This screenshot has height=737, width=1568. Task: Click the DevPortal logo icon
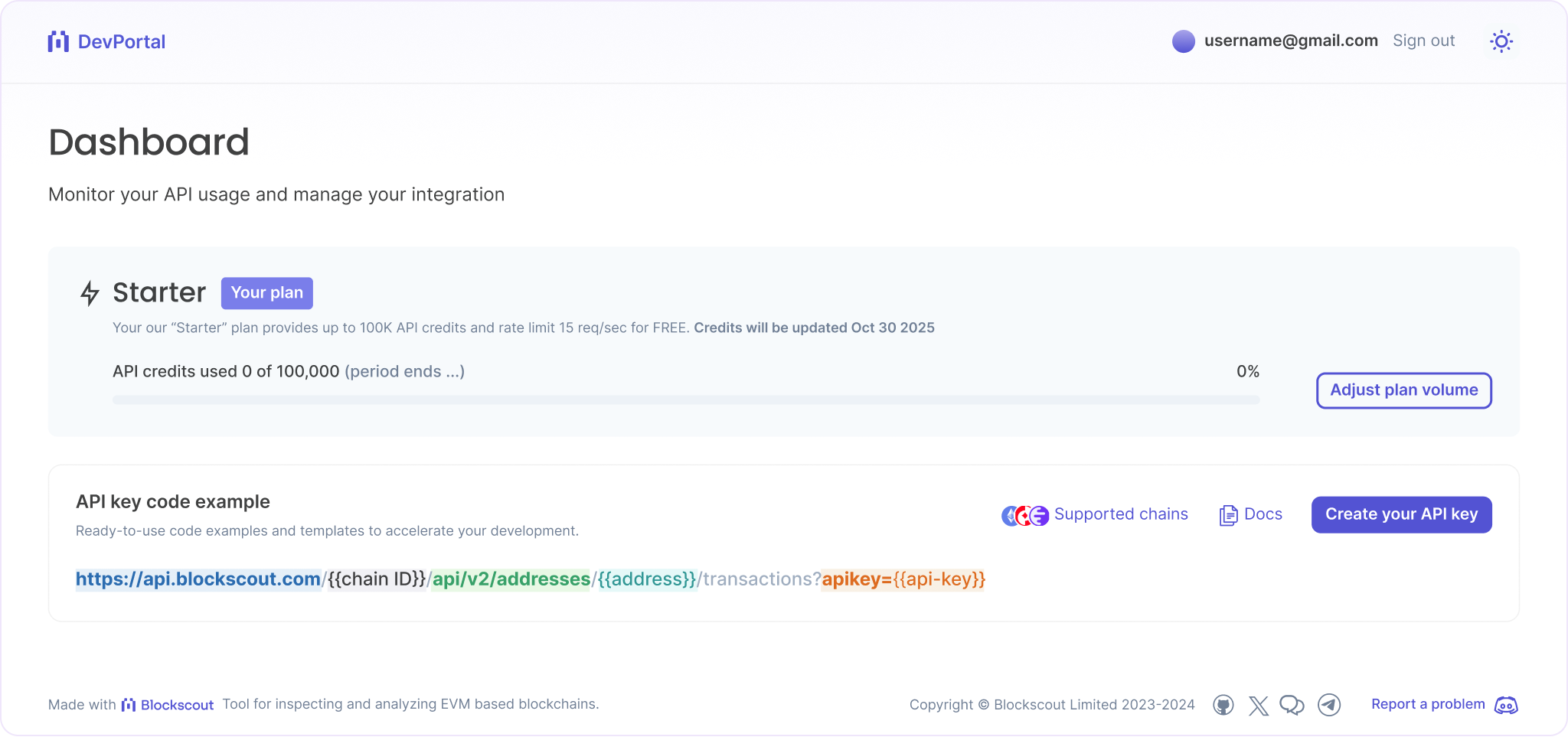coord(57,41)
